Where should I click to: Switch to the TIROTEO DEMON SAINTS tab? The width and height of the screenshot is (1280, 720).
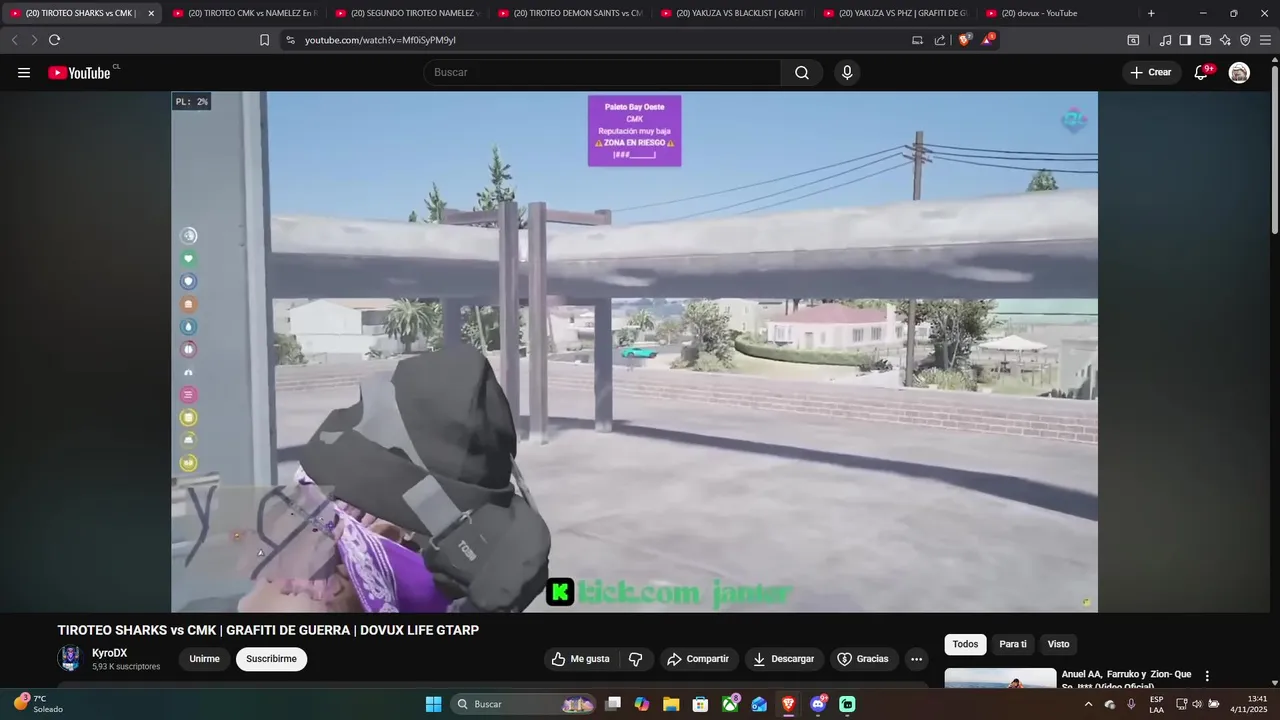570,13
